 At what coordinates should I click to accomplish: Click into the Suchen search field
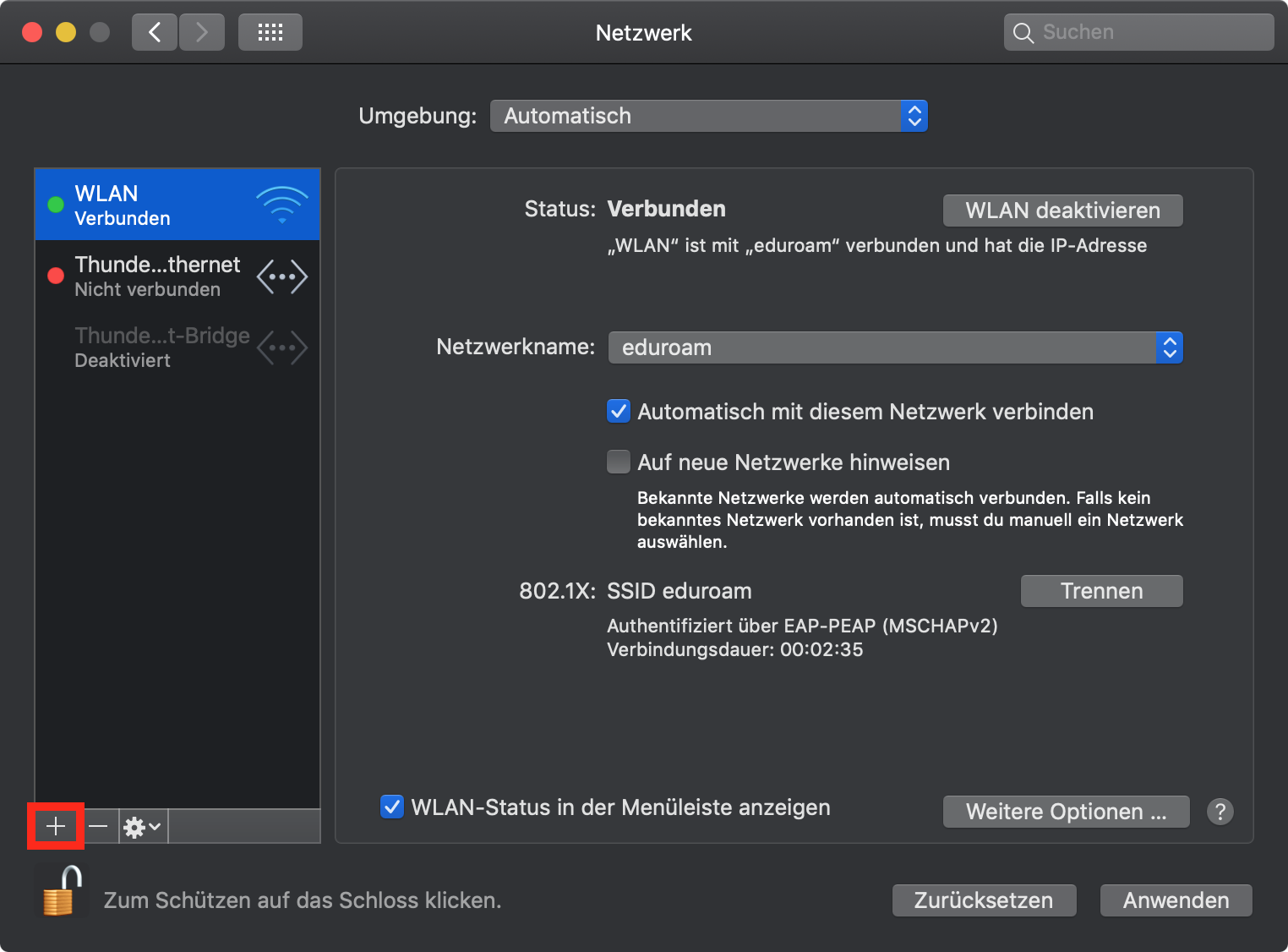pyautogui.click(x=1139, y=33)
